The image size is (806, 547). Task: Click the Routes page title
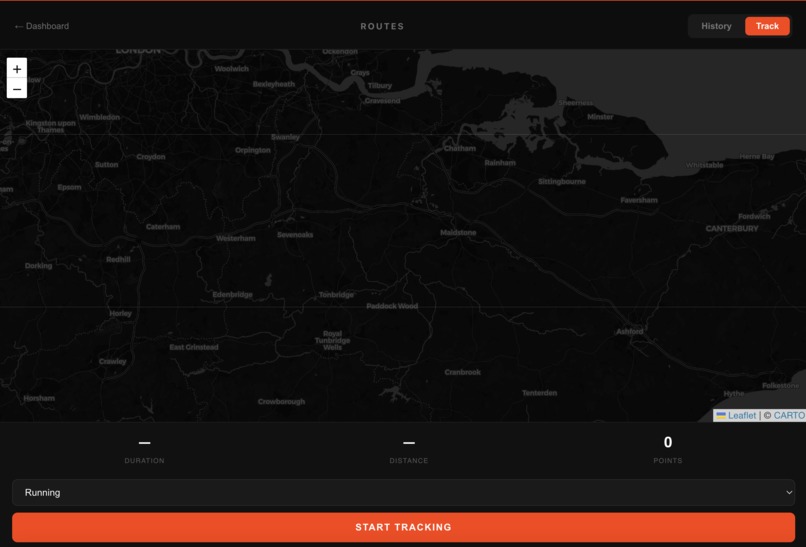point(382,26)
